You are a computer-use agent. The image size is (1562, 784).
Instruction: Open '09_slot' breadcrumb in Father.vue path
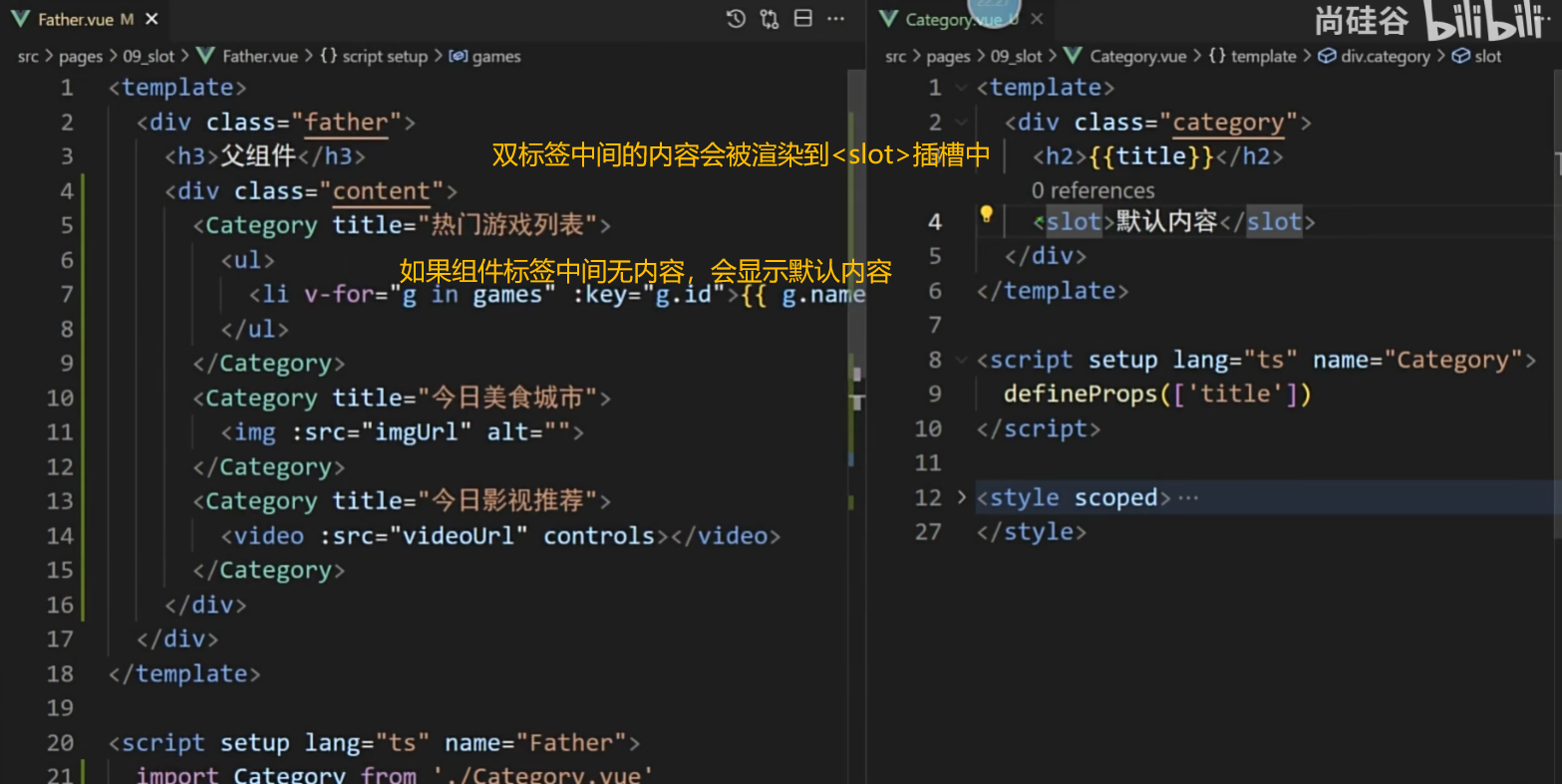pos(148,56)
